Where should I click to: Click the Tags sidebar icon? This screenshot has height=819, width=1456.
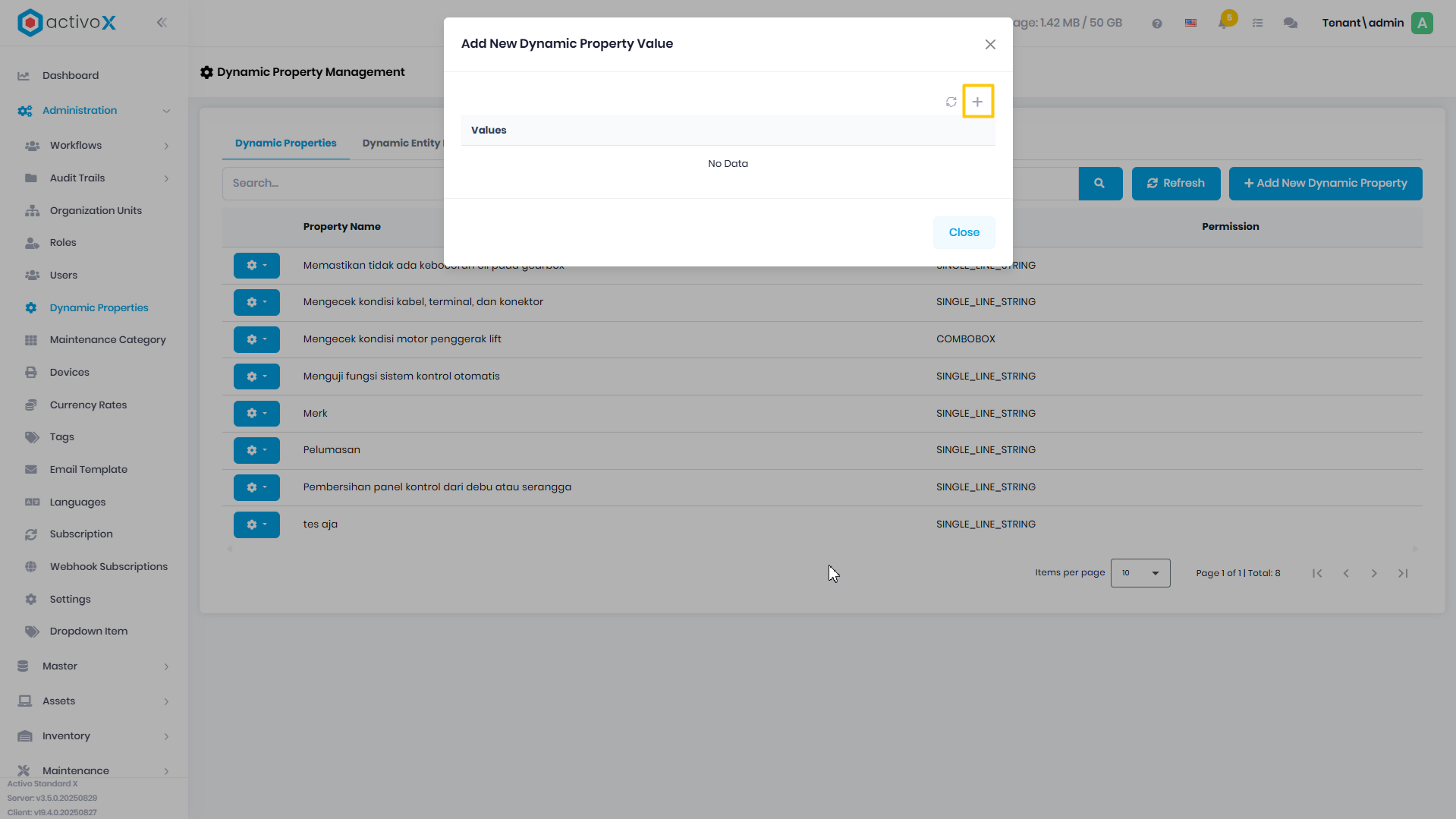[x=31, y=437]
